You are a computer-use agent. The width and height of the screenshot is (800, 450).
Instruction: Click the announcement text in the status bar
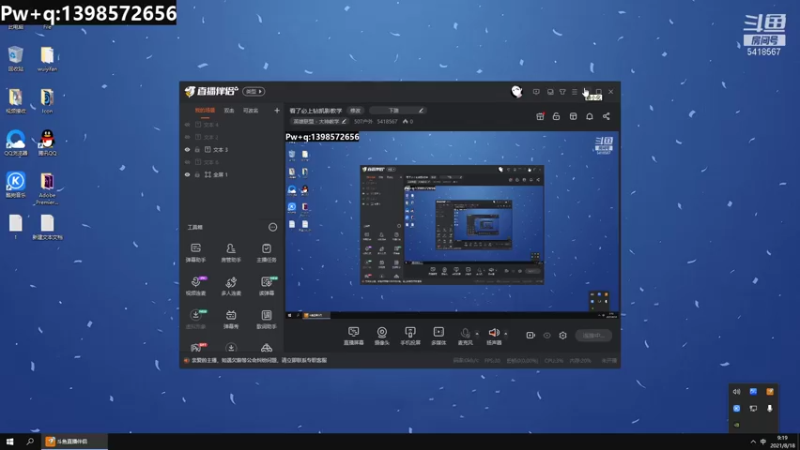click(259, 360)
